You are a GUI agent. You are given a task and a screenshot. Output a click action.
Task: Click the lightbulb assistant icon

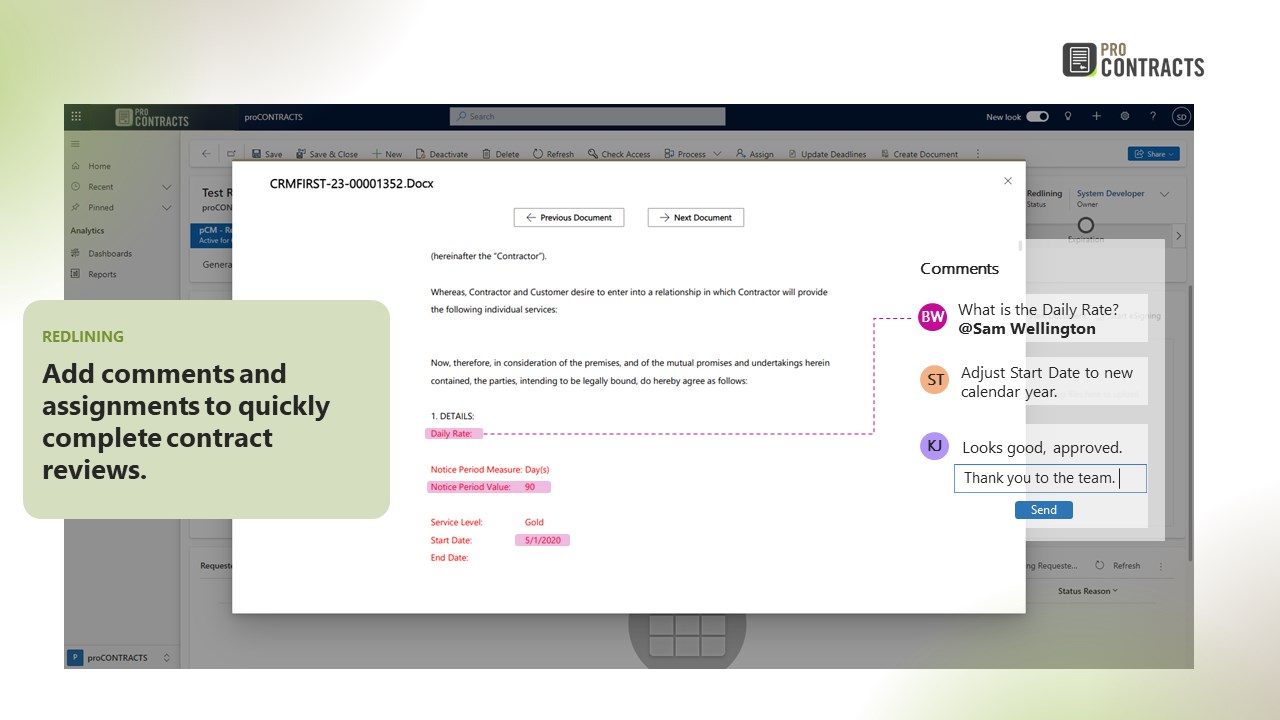pyautogui.click(x=1068, y=116)
